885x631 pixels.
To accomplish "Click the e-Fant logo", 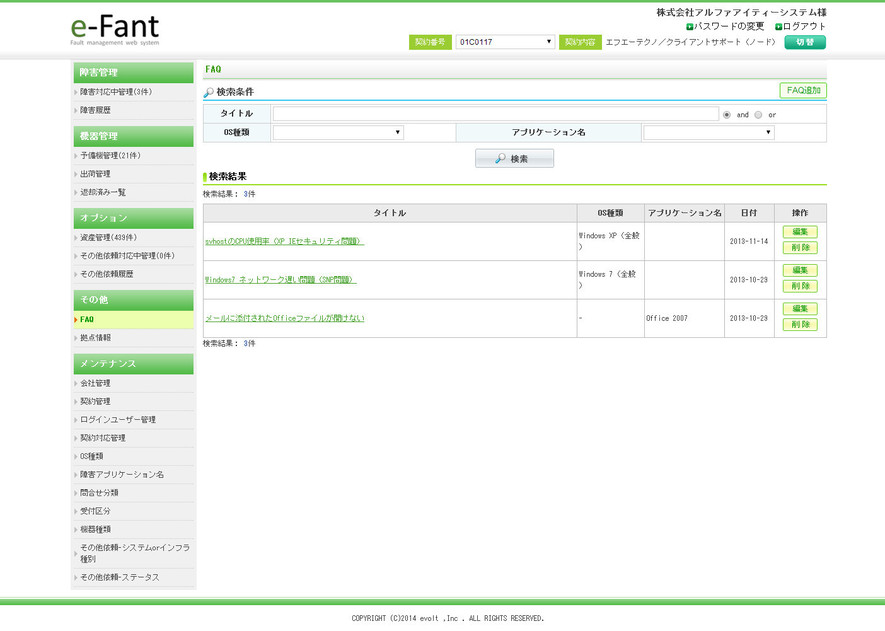I will click(x=115, y=29).
